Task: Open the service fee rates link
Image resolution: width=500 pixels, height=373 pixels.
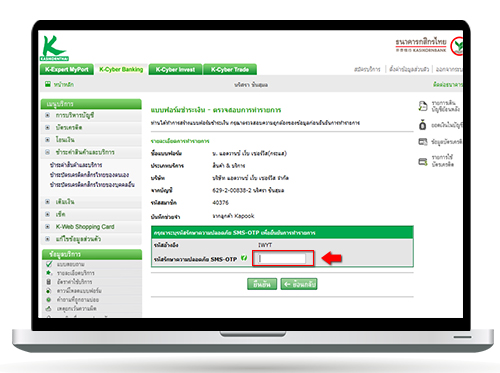Action: point(74,282)
